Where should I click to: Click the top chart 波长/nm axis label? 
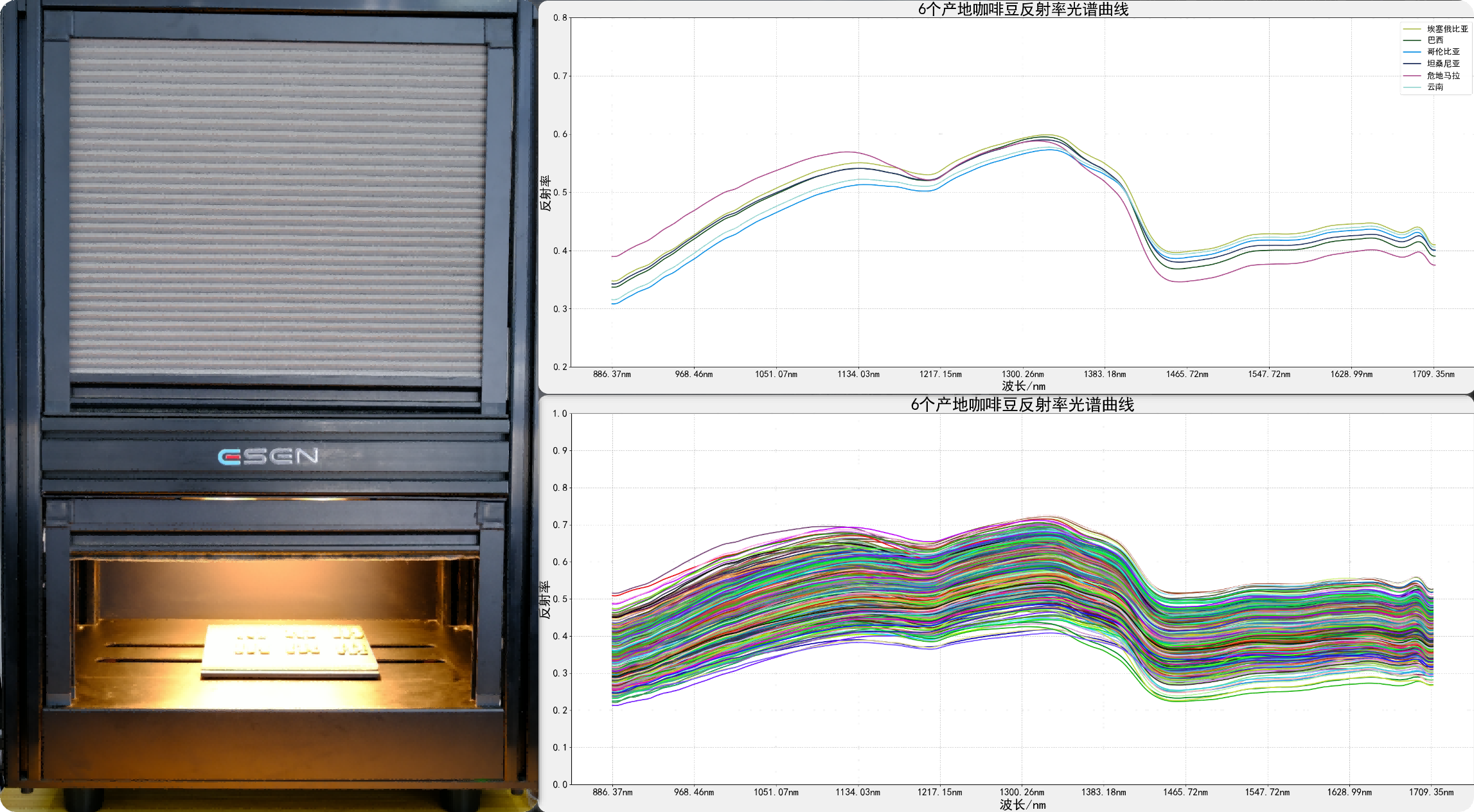(1023, 386)
